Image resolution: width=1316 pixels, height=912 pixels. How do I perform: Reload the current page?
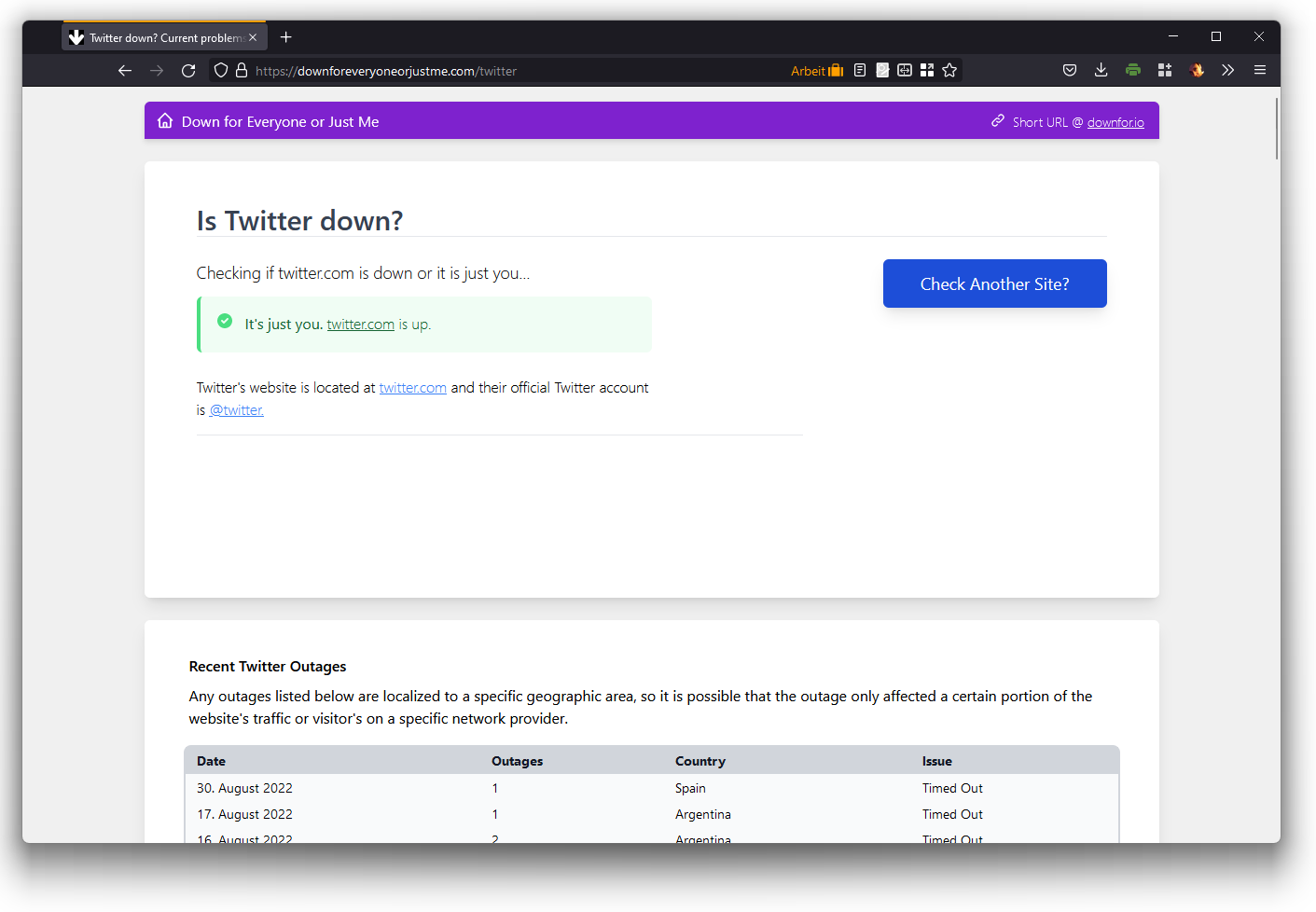tap(188, 71)
